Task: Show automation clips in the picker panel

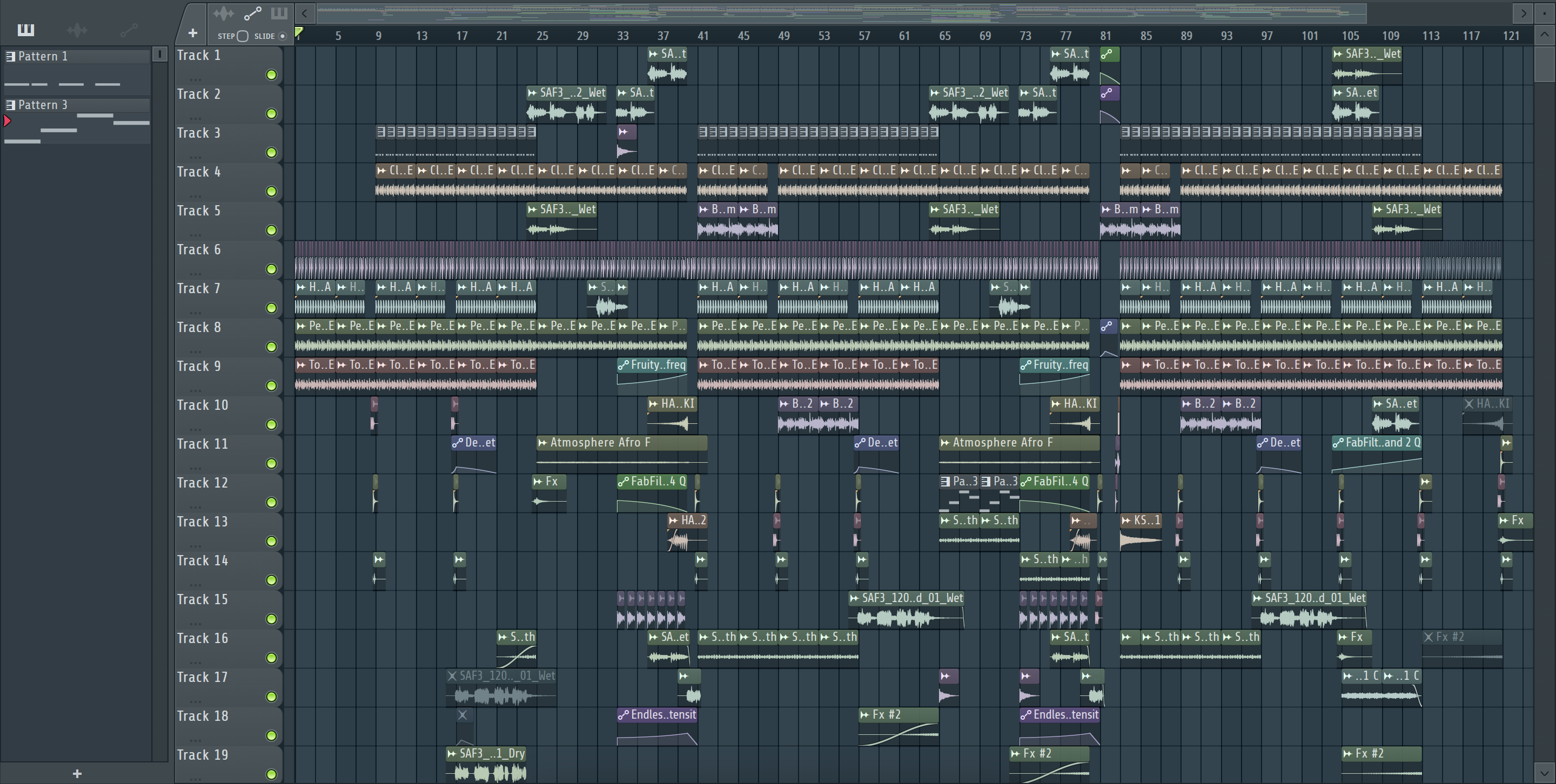Action: point(129,30)
